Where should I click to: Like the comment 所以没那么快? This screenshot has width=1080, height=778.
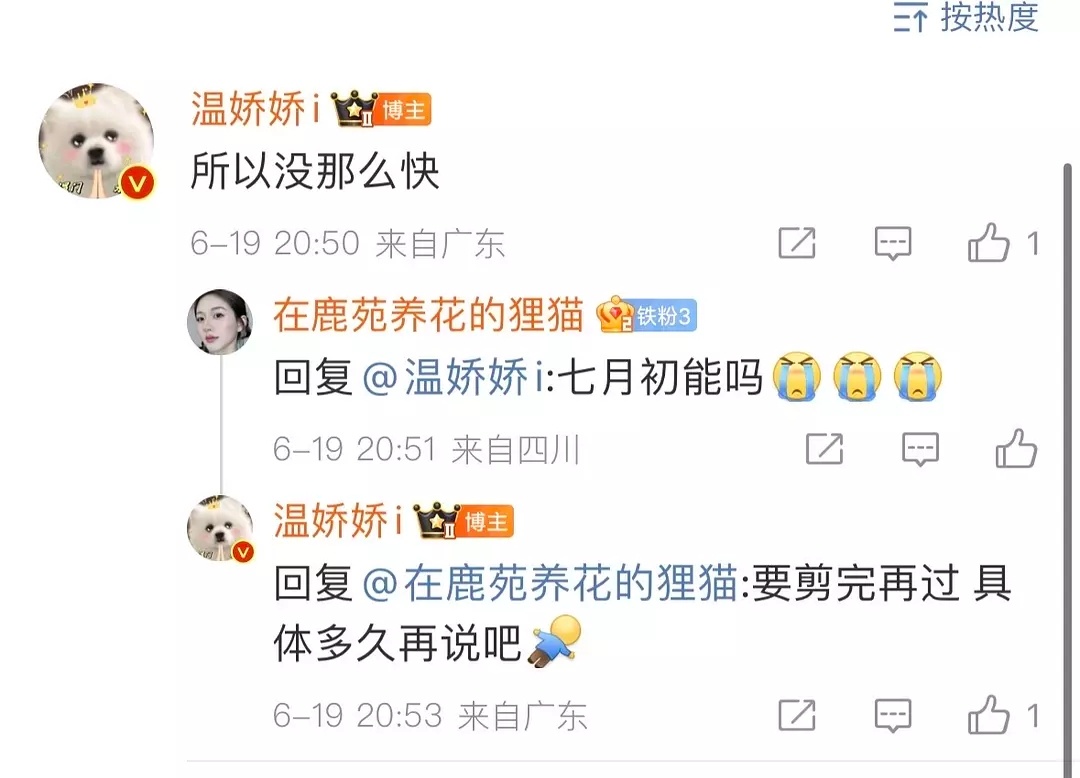click(x=988, y=242)
